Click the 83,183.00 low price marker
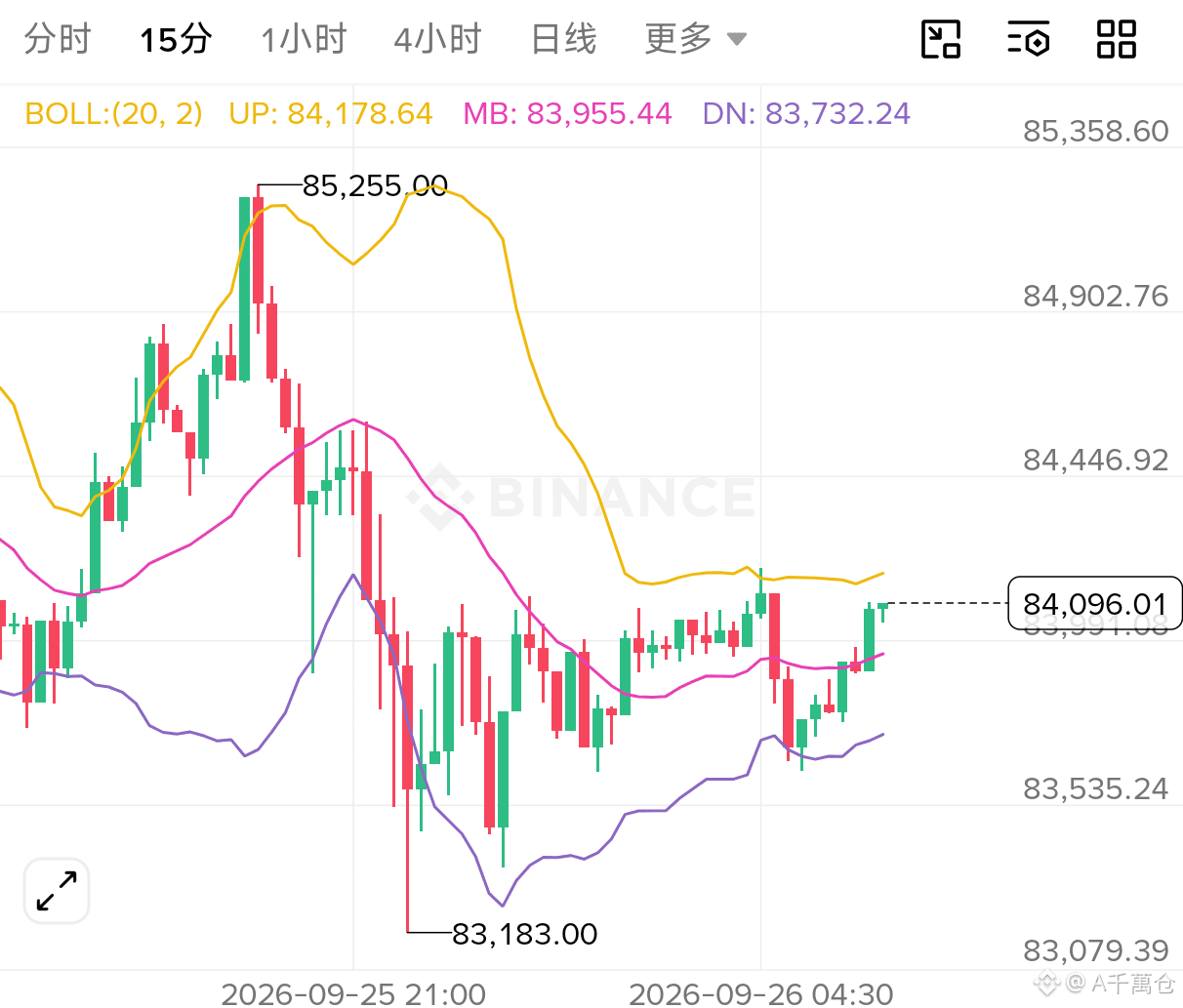 tap(525, 934)
